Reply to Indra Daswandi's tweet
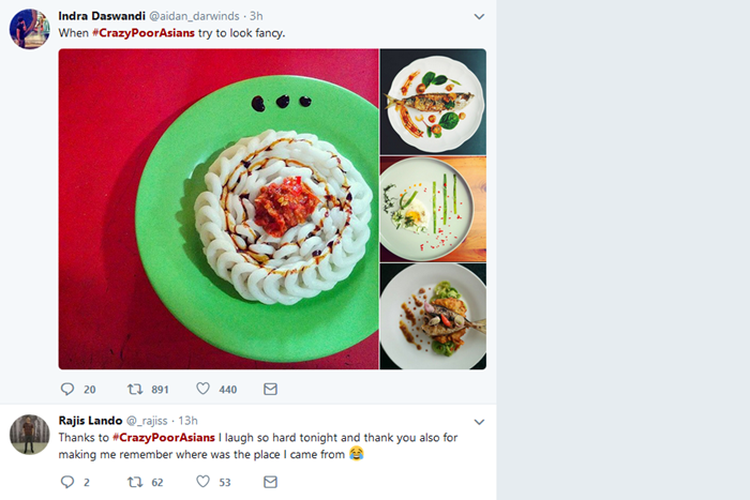 (67, 389)
